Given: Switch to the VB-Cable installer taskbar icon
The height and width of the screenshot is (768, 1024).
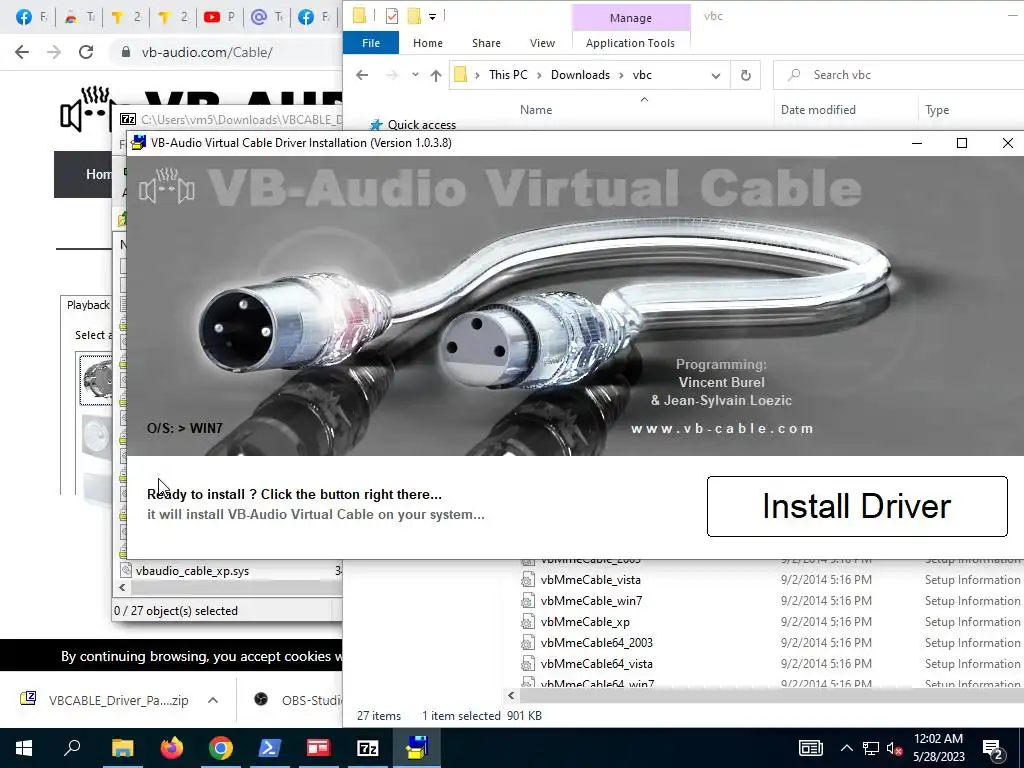Looking at the screenshot, I should click(x=417, y=748).
